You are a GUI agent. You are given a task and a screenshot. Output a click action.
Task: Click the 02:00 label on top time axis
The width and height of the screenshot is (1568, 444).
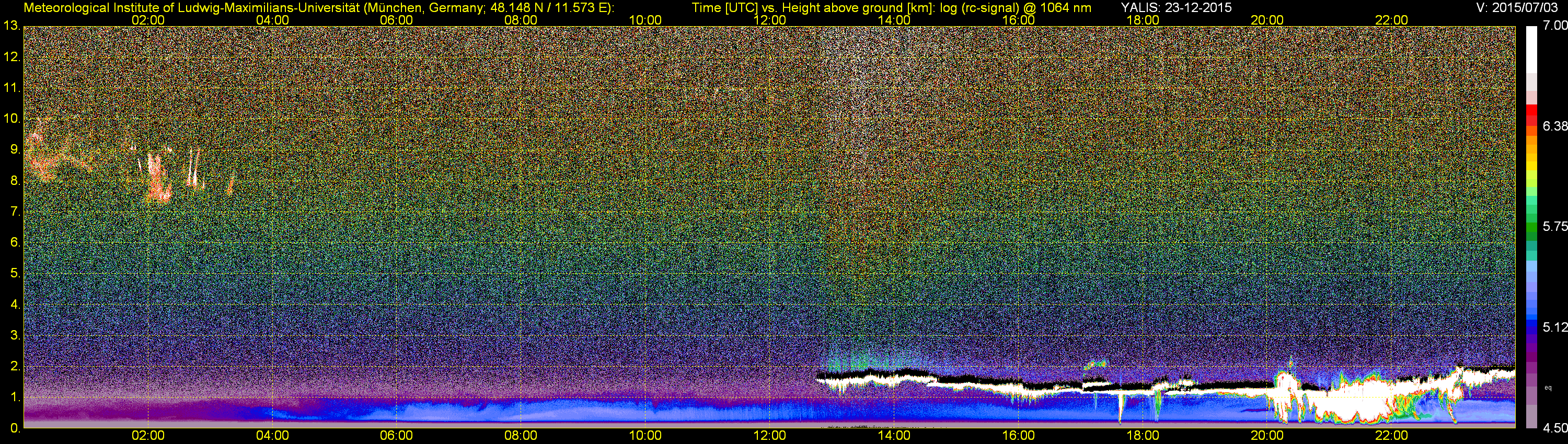pyautogui.click(x=148, y=20)
